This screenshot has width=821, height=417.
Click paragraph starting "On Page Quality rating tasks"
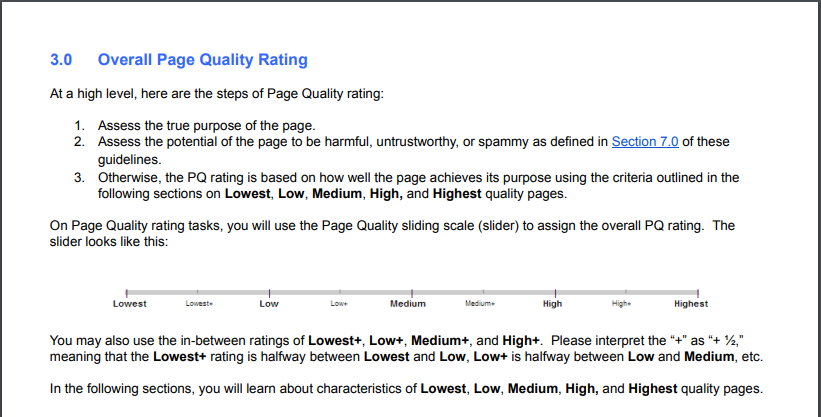click(x=390, y=226)
